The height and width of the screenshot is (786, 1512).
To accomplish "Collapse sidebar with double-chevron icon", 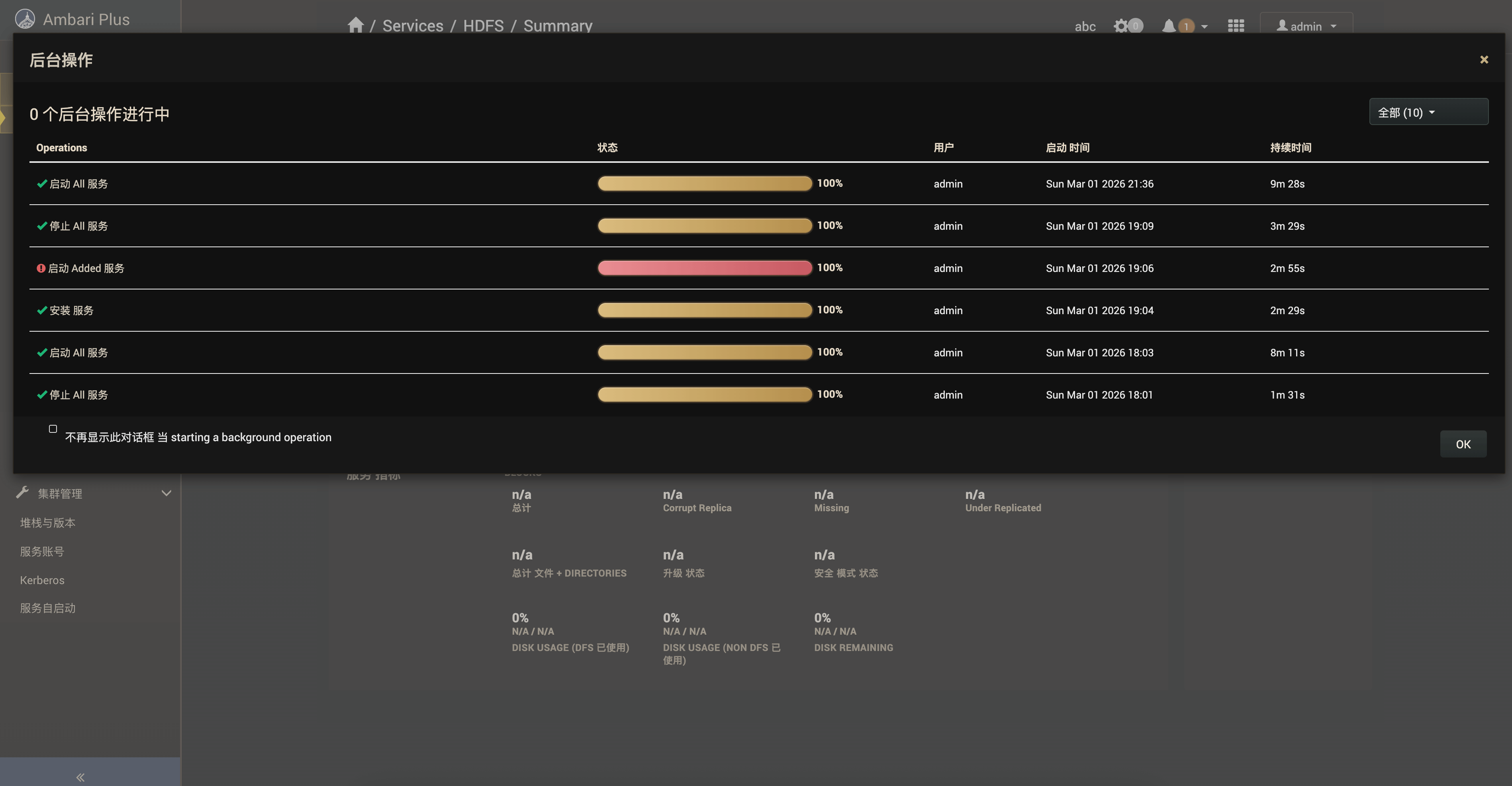I will click(x=80, y=777).
